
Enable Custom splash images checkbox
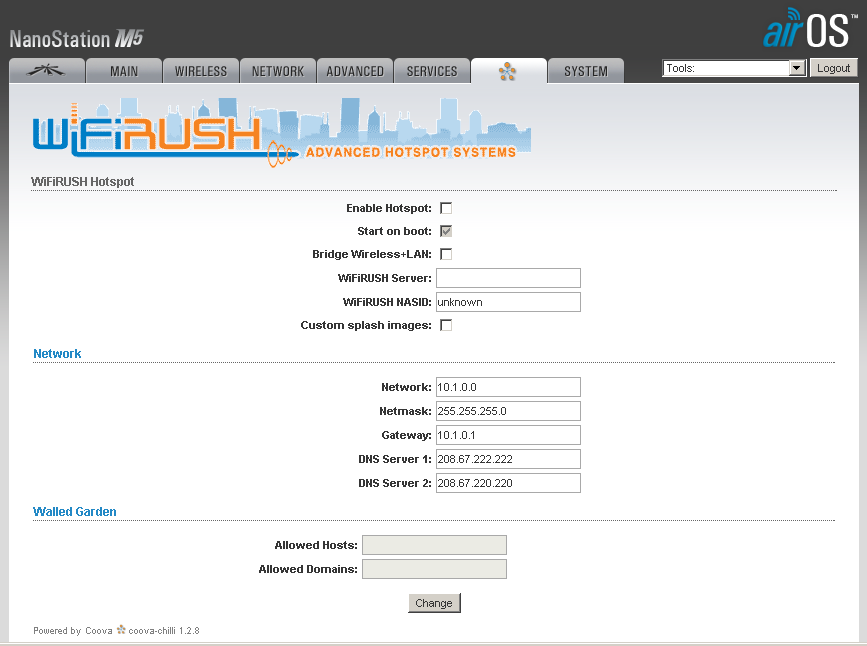pos(446,325)
